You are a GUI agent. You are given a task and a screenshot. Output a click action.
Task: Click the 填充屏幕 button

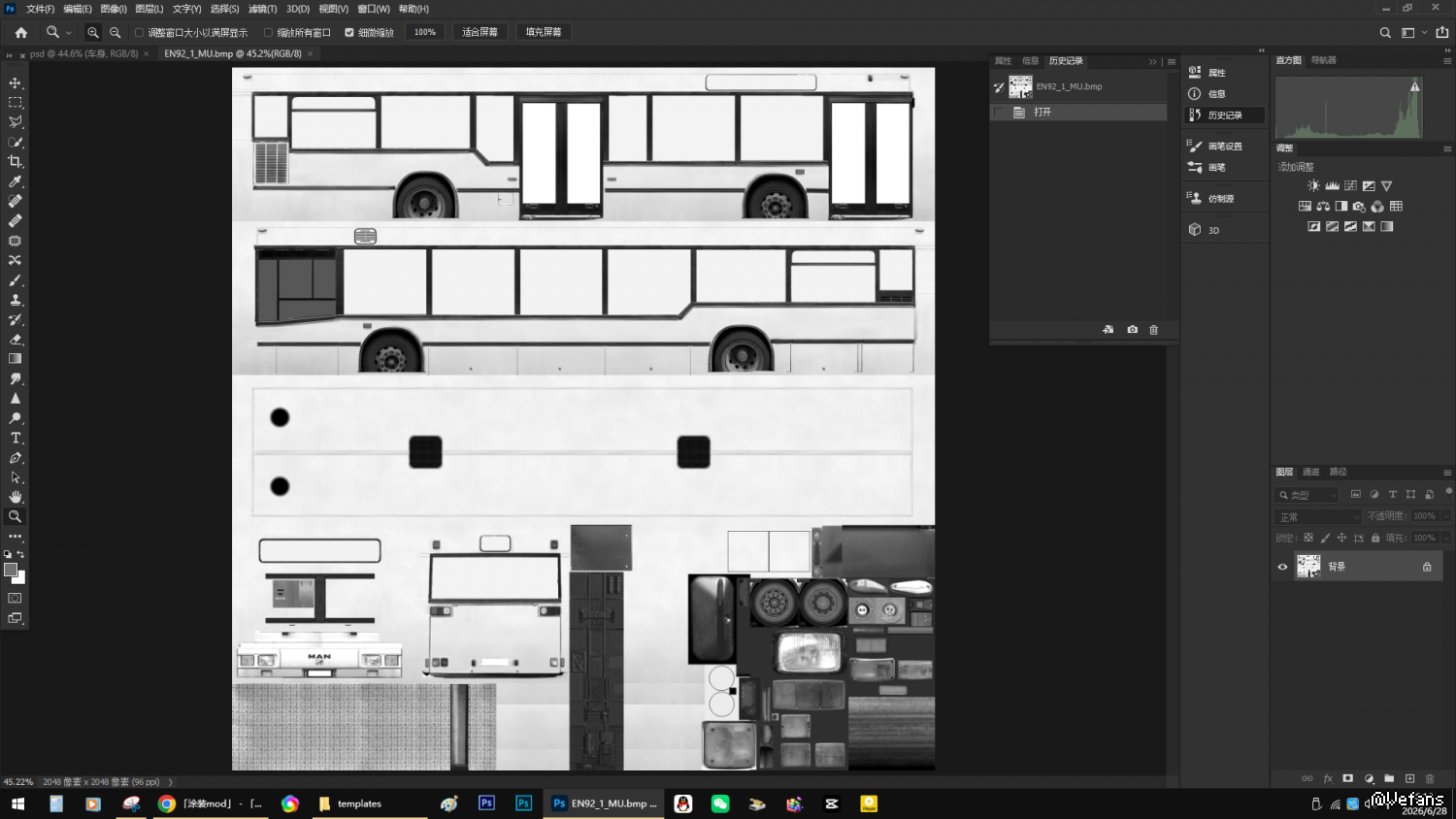[x=544, y=32]
